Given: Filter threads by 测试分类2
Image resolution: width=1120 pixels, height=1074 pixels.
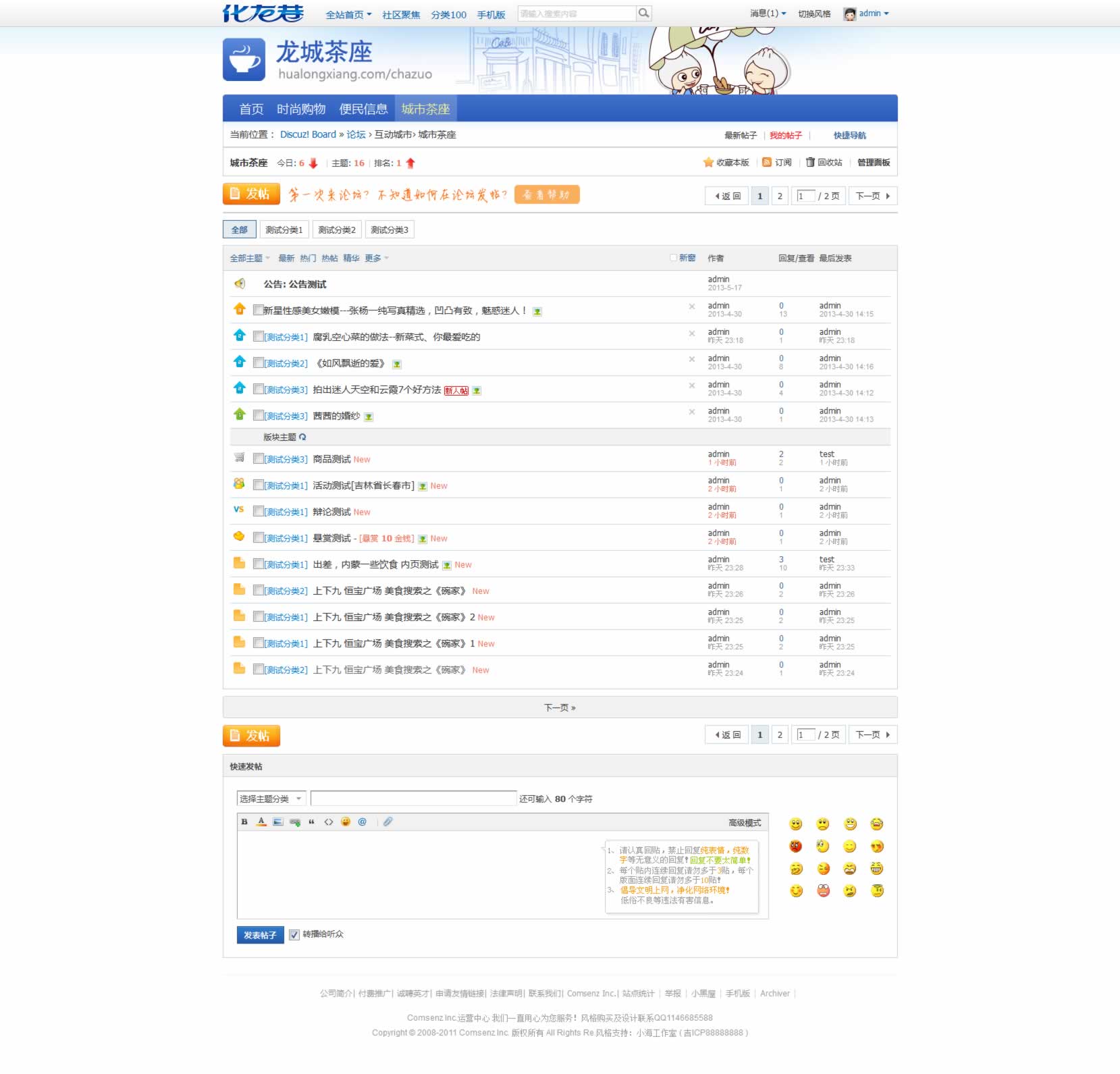Looking at the screenshot, I should 336,229.
